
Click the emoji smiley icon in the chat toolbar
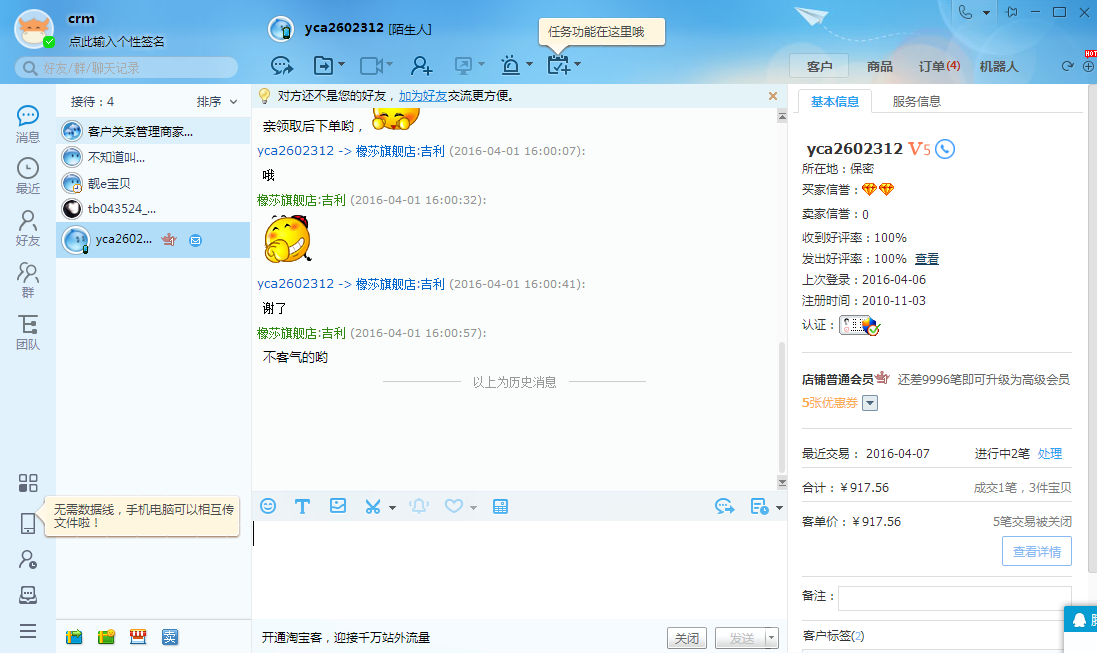pos(268,506)
